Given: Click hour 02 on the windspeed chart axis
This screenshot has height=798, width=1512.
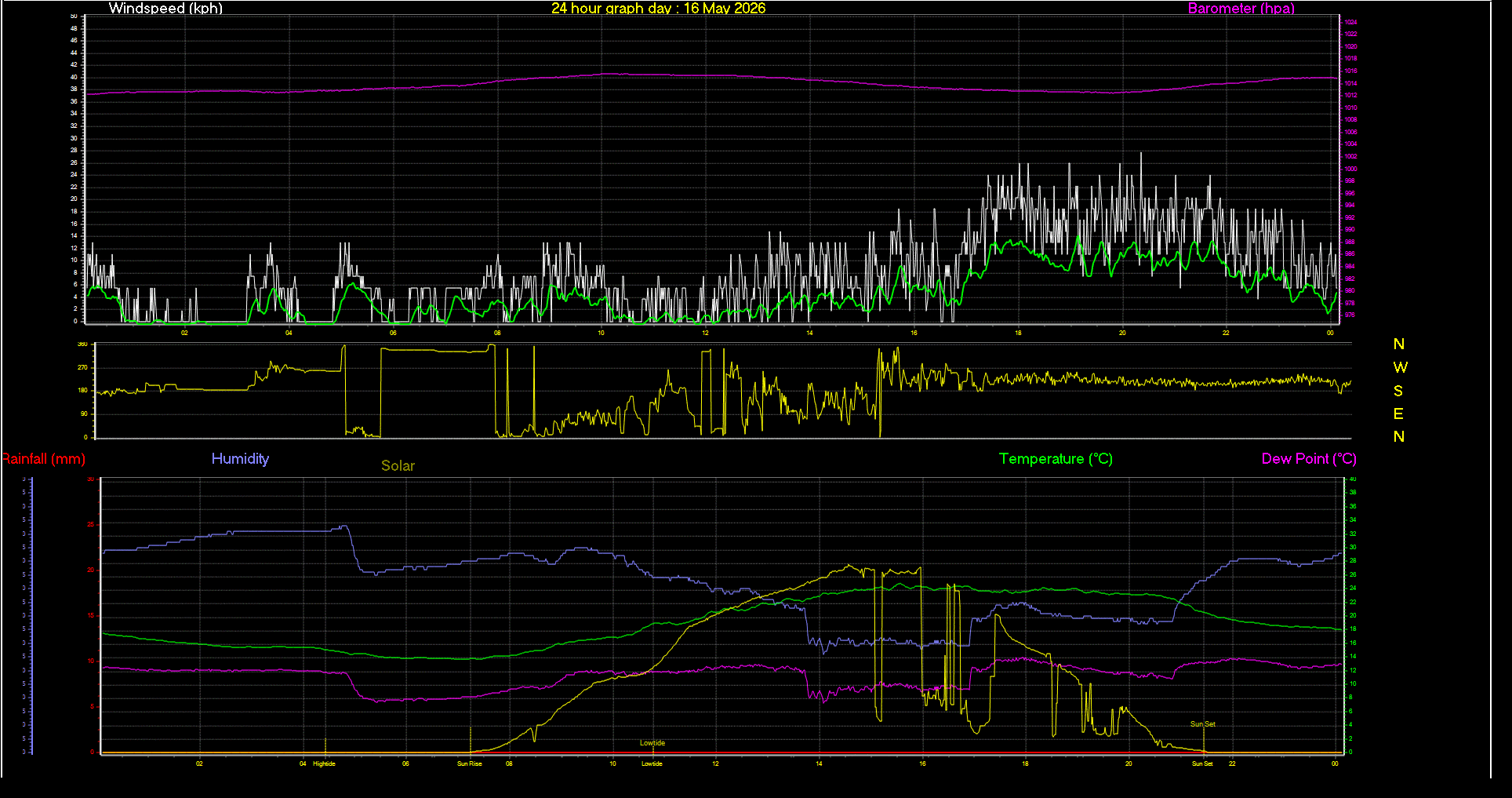Looking at the screenshot, I should 184,333.
